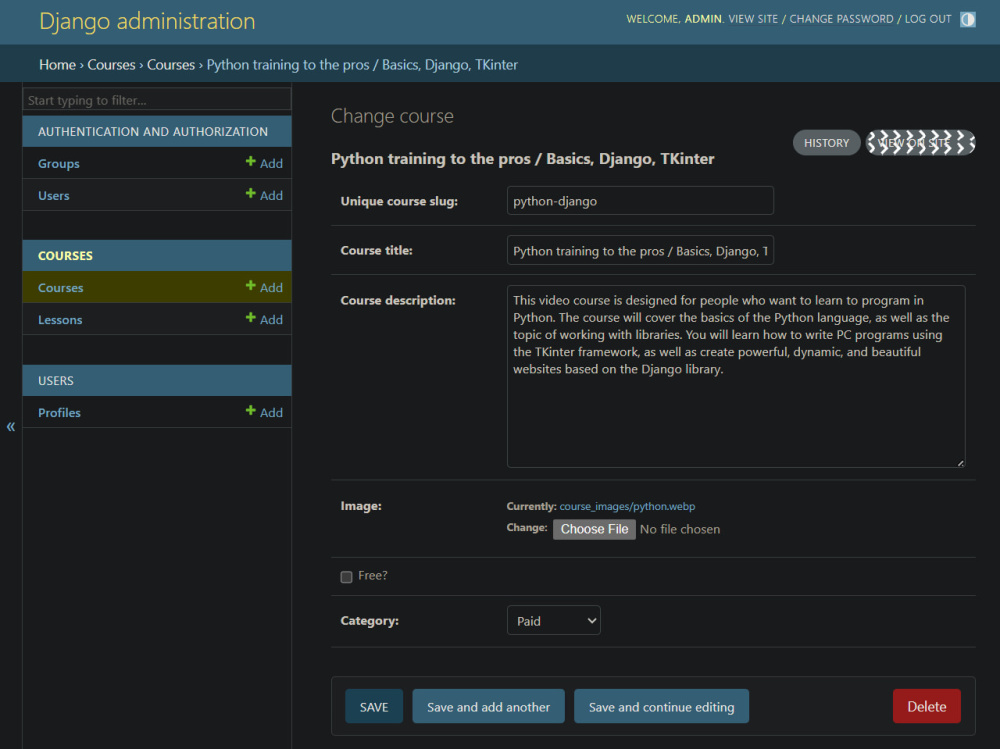Screen dimensions: 1000x749
Task: Click the second Courses breadcrumb link
Action: (x=171, y=64)
